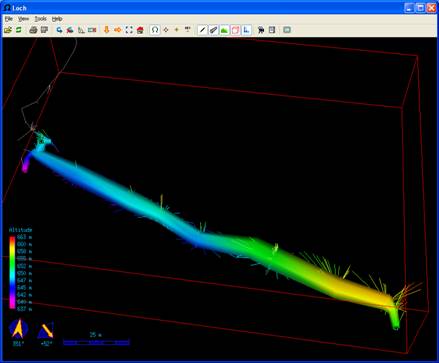Viewport: 439px width, 363px height.
Task: Toggle the walls display button
Action: 213,30
